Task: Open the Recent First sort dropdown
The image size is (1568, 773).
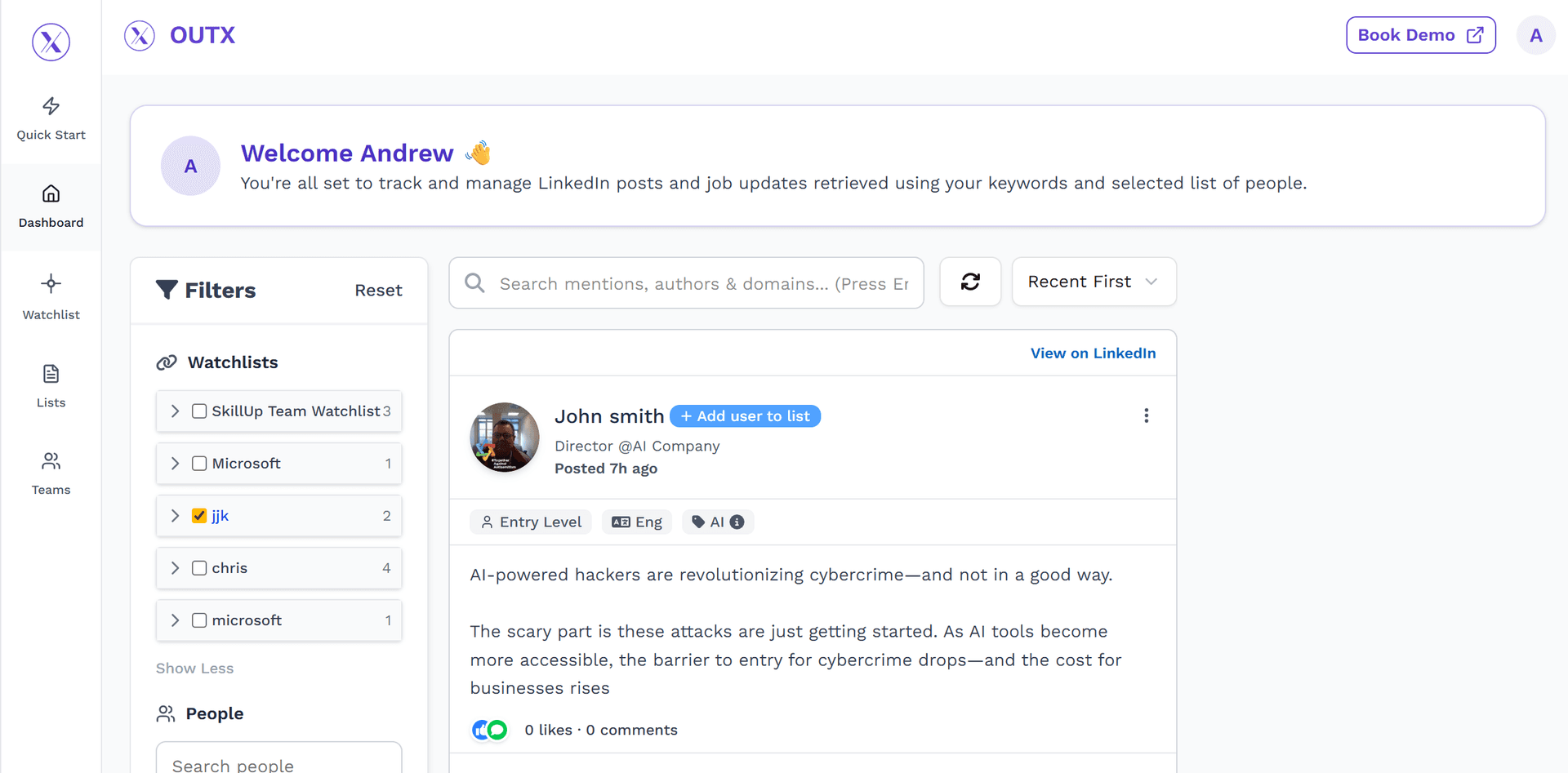Action: click(1094, 282)
